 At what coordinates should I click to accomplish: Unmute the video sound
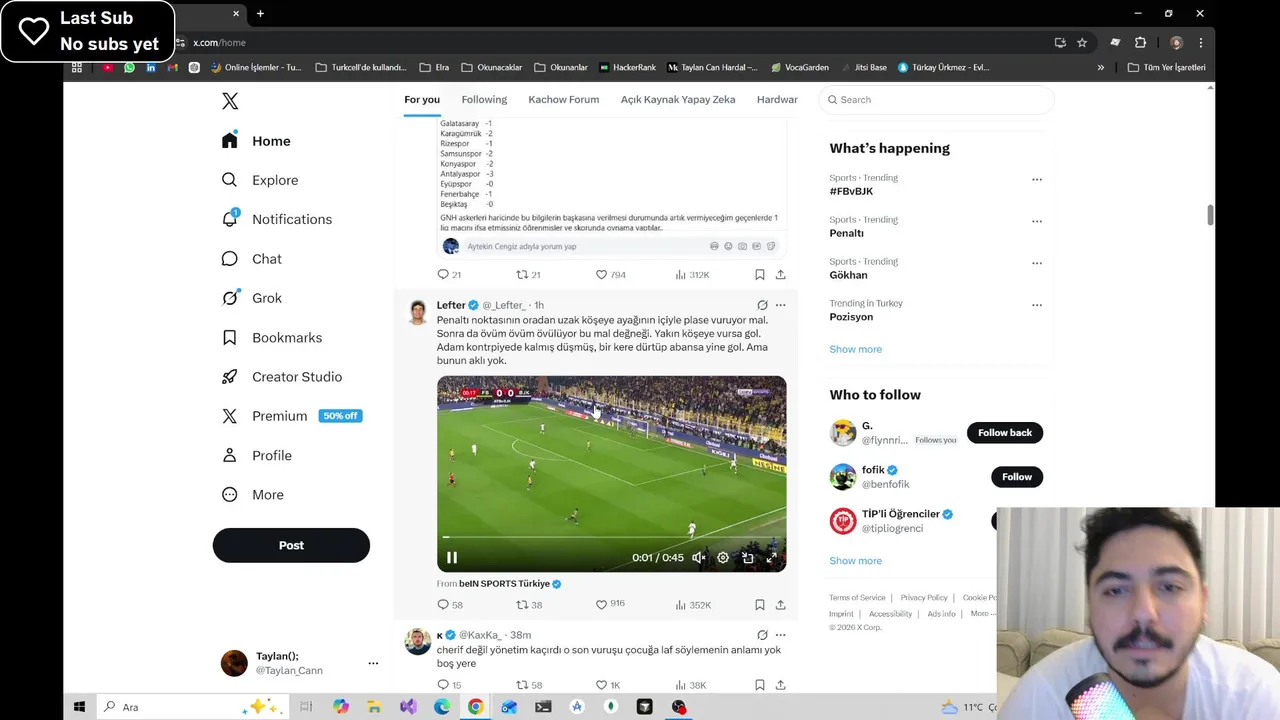tap(699, 558)
